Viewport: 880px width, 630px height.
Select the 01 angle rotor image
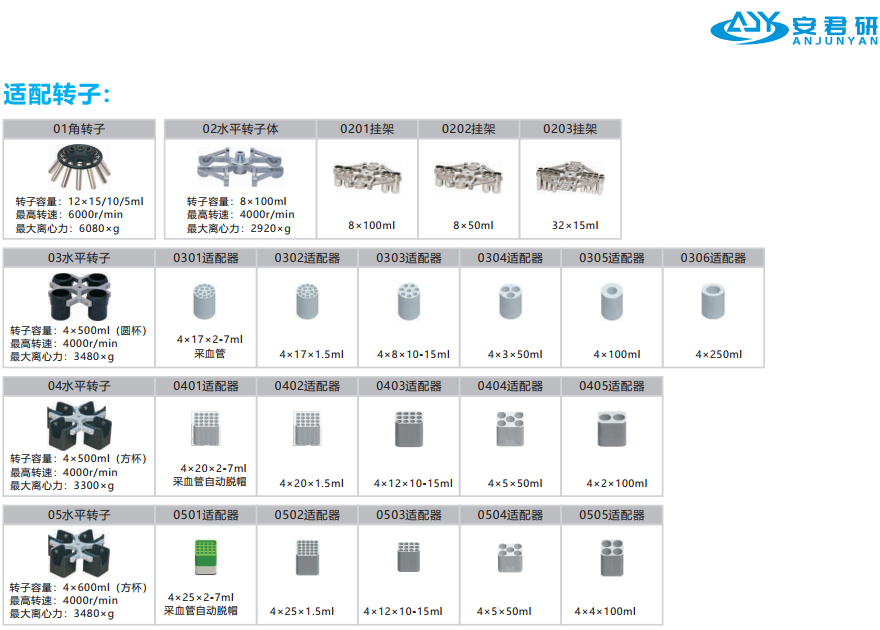click(x=78, y=167)
